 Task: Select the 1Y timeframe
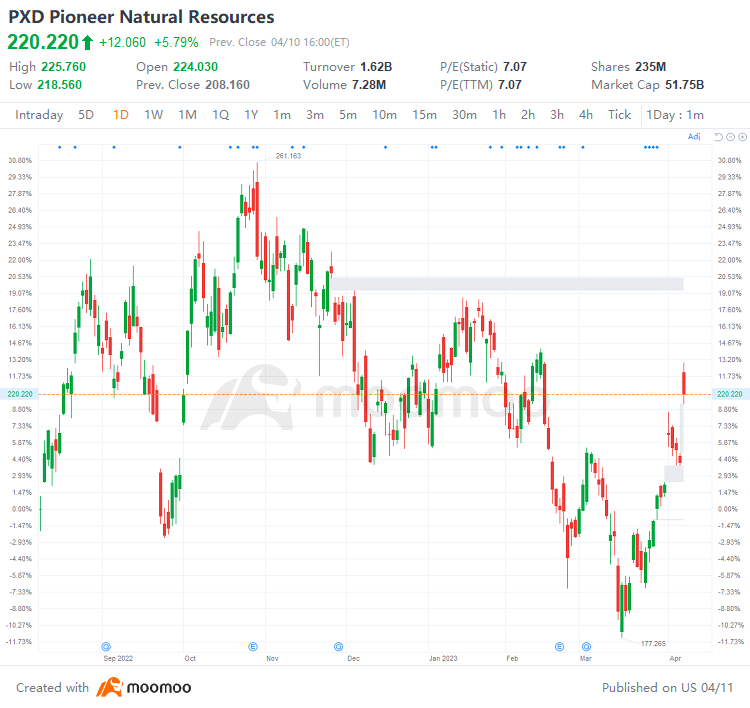point(251,114)
